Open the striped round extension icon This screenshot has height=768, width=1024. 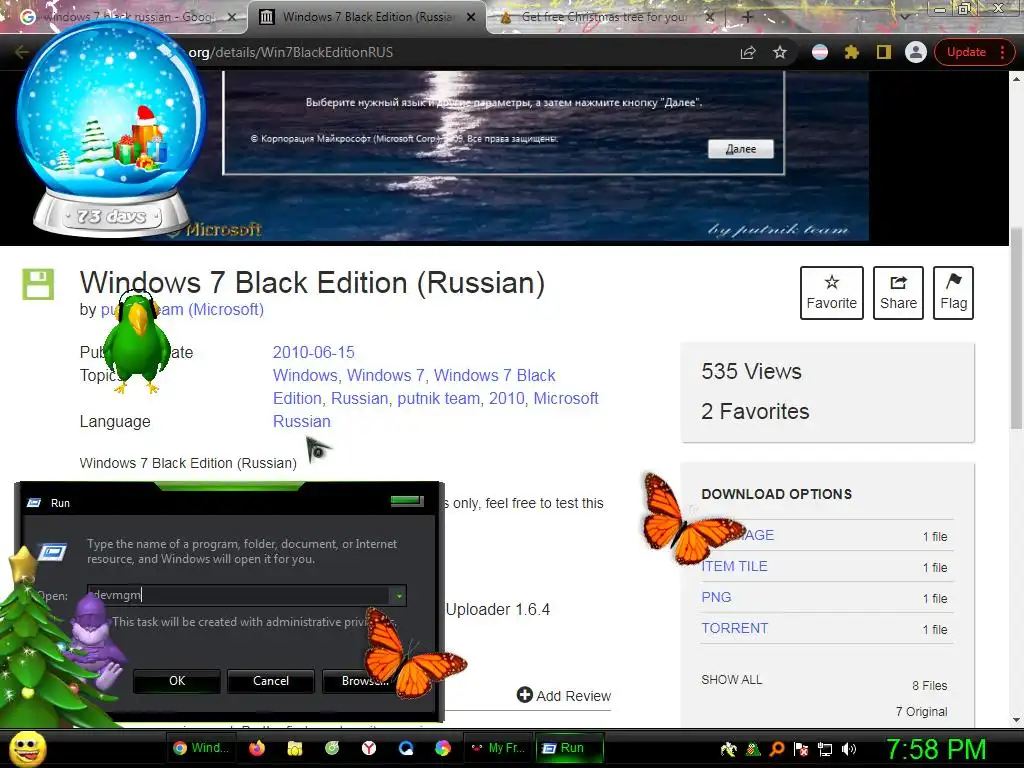point(820,52)
